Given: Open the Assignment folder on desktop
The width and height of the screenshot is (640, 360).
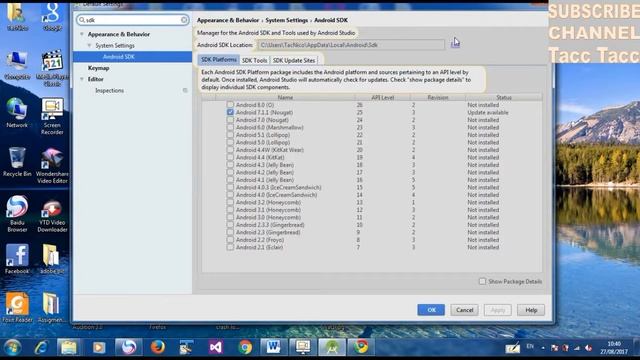Looking at the screenshot, I should (51, 307).
